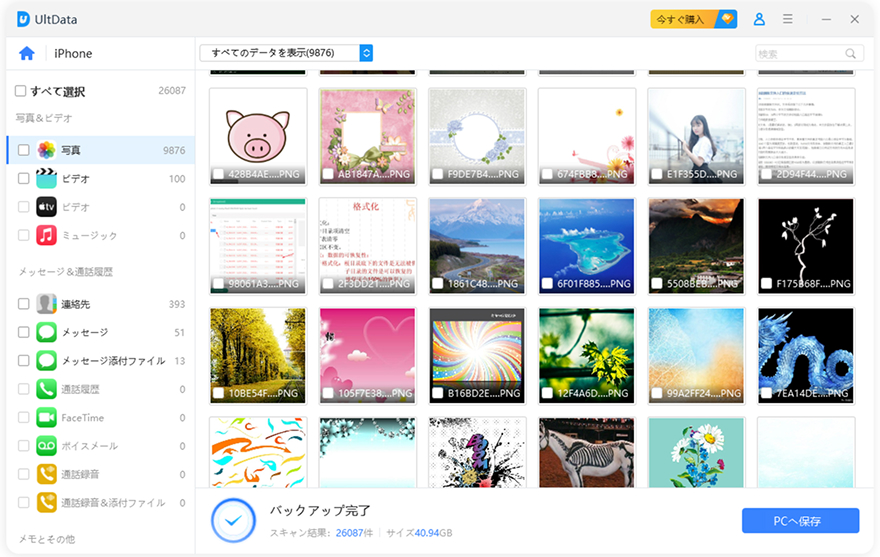
Task: Tick the 写真 category checkbox
Action: tap(24, 150)
